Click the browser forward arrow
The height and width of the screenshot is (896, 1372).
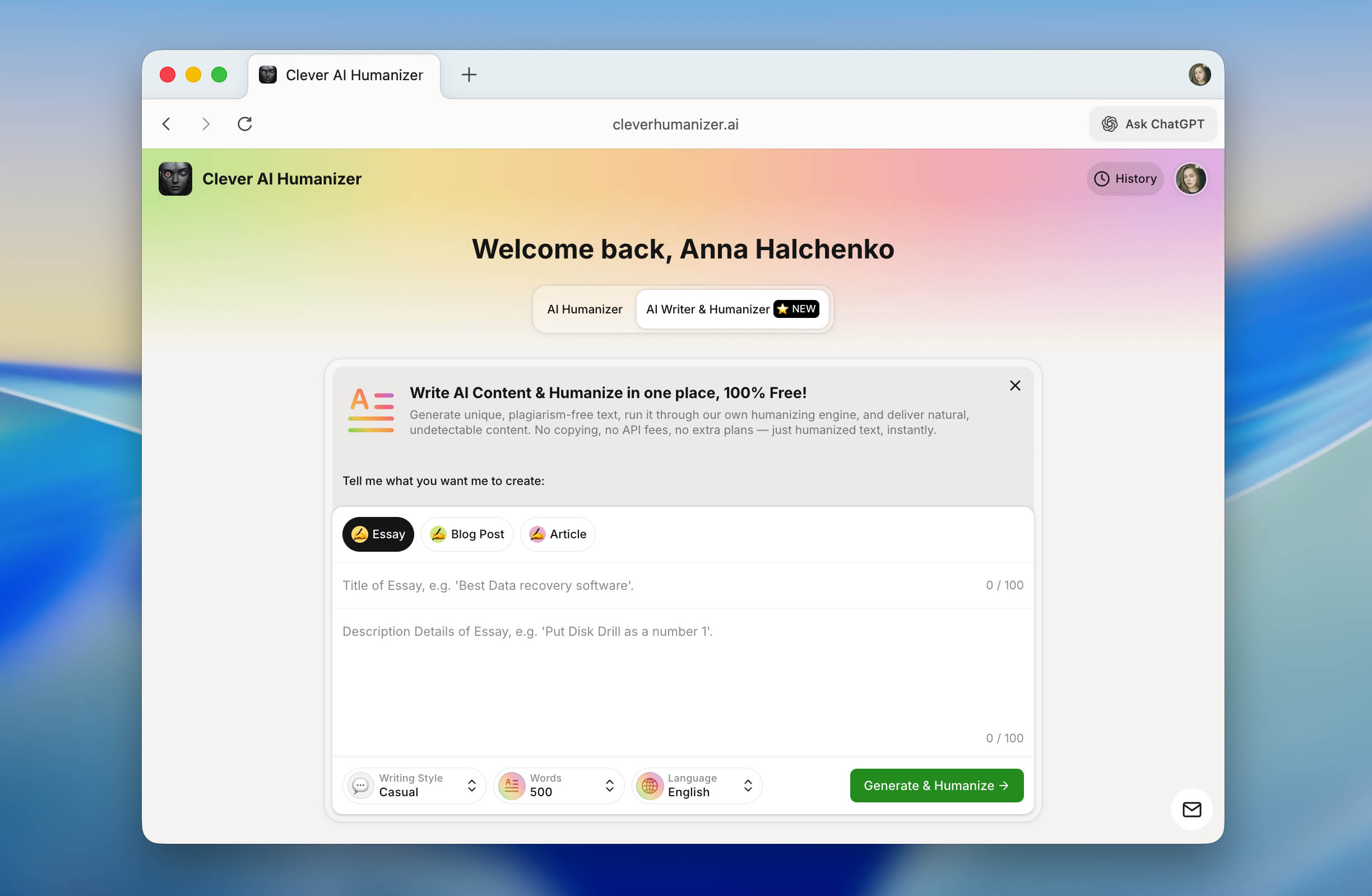pos(205,124)
